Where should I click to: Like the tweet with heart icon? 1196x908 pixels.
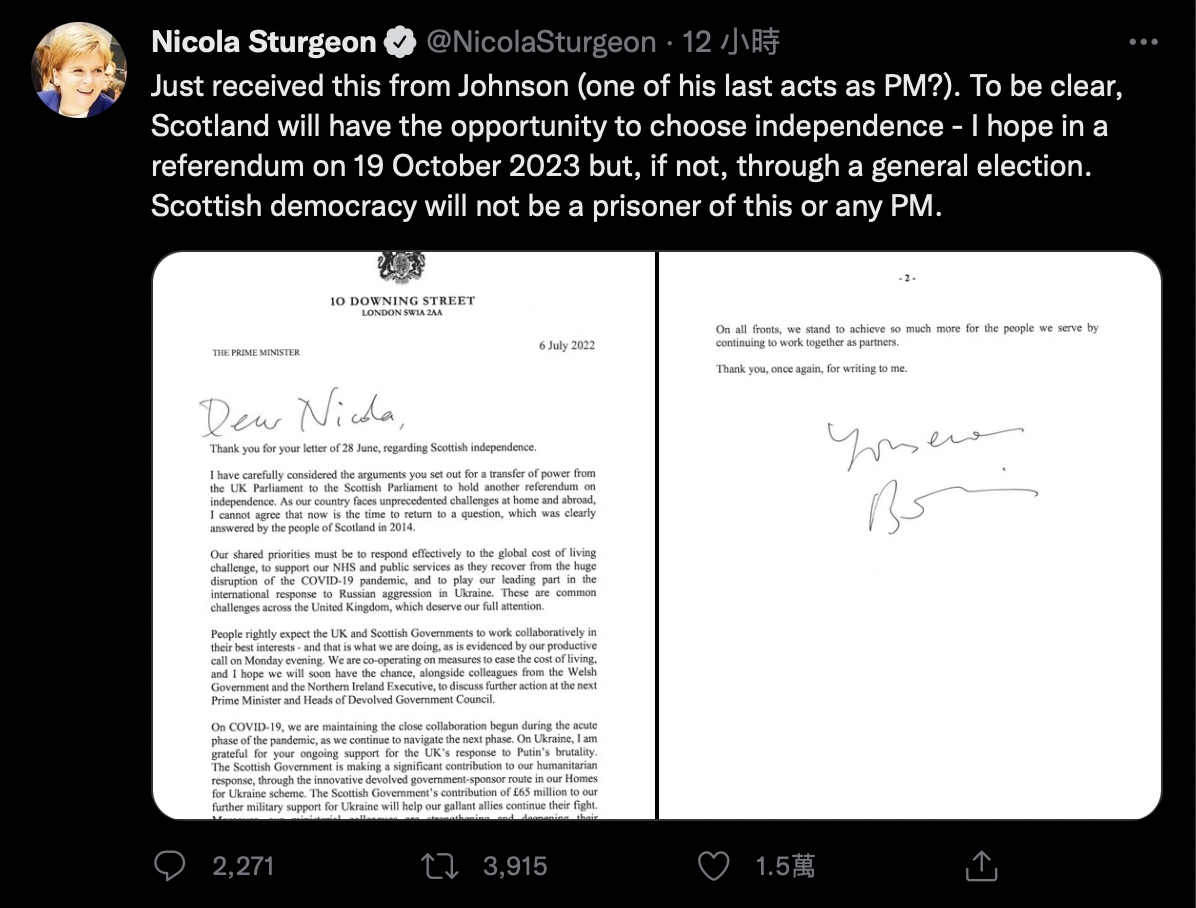(714, 866)
